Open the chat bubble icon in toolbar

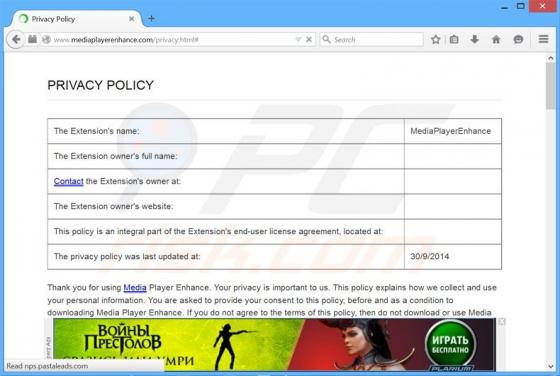[518, 39]
